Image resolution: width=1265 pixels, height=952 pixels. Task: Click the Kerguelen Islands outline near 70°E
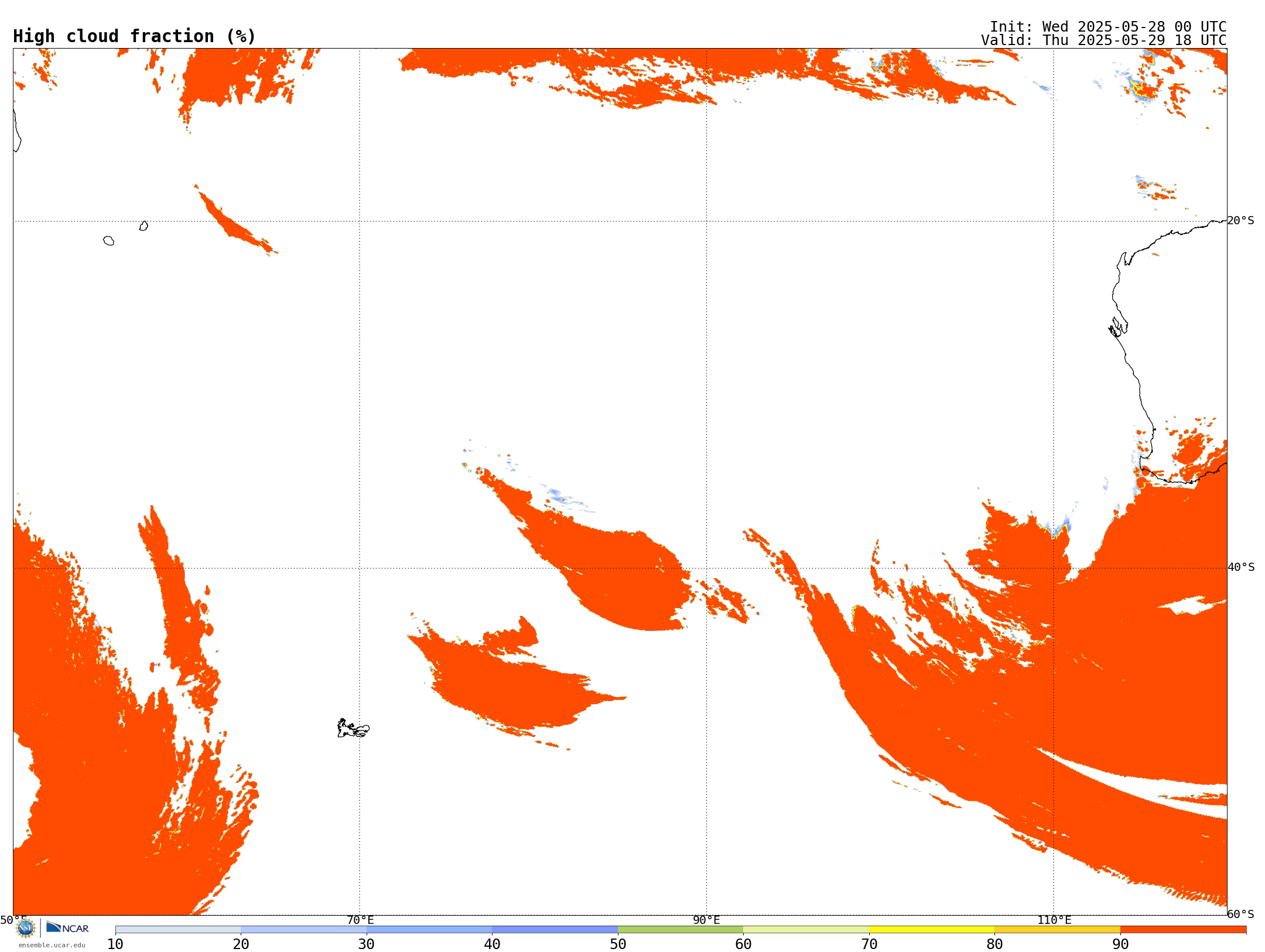click(x=353, y=728)
